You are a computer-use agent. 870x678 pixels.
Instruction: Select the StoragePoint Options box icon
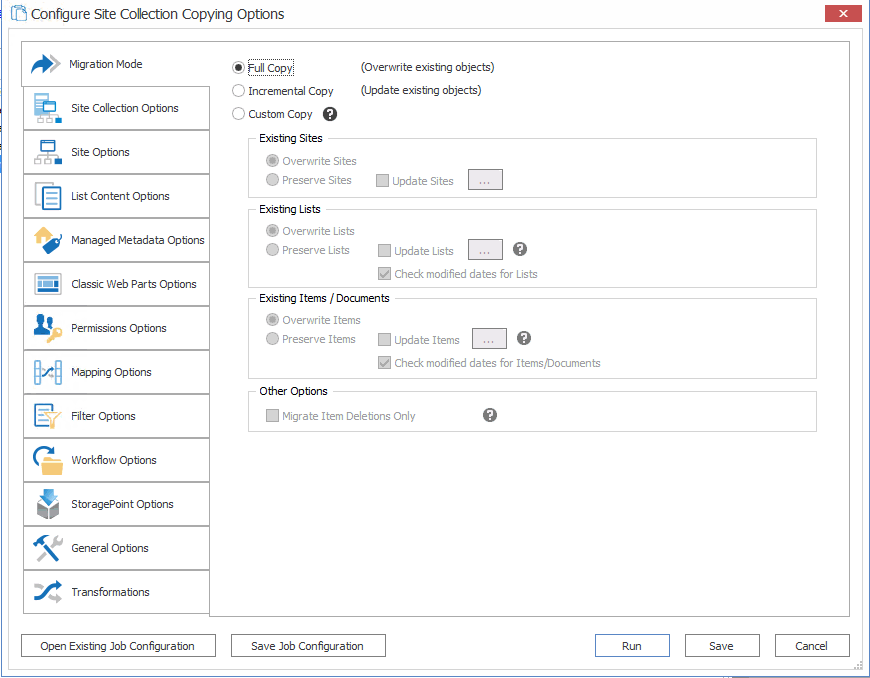click(x=46, y=503)
